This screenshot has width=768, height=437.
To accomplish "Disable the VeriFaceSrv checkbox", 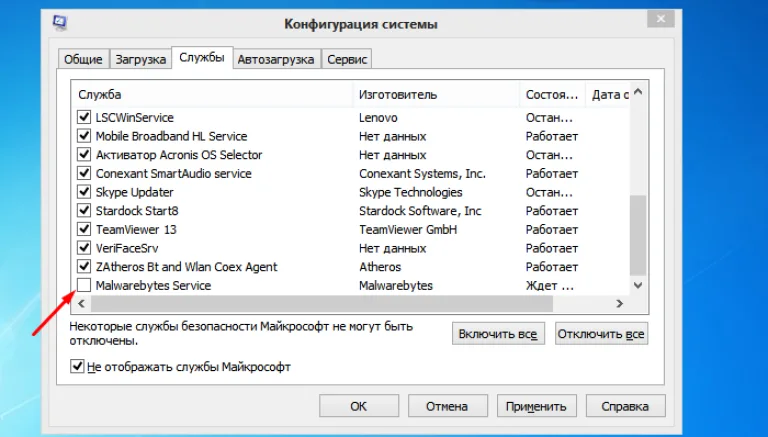I will (84, 247).
